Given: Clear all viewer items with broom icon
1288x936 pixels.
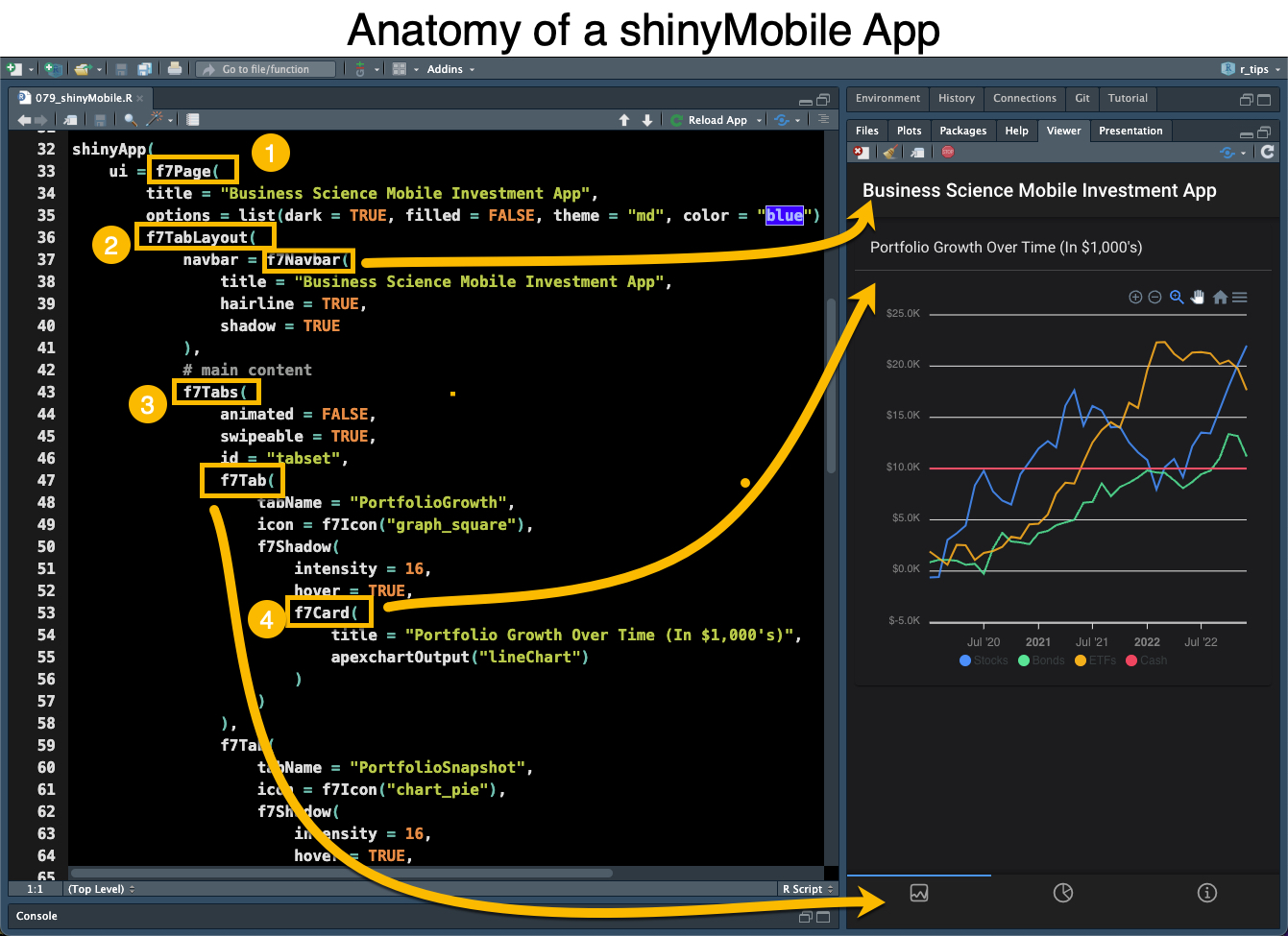Looking at the screenshot, I should point(890,152).
